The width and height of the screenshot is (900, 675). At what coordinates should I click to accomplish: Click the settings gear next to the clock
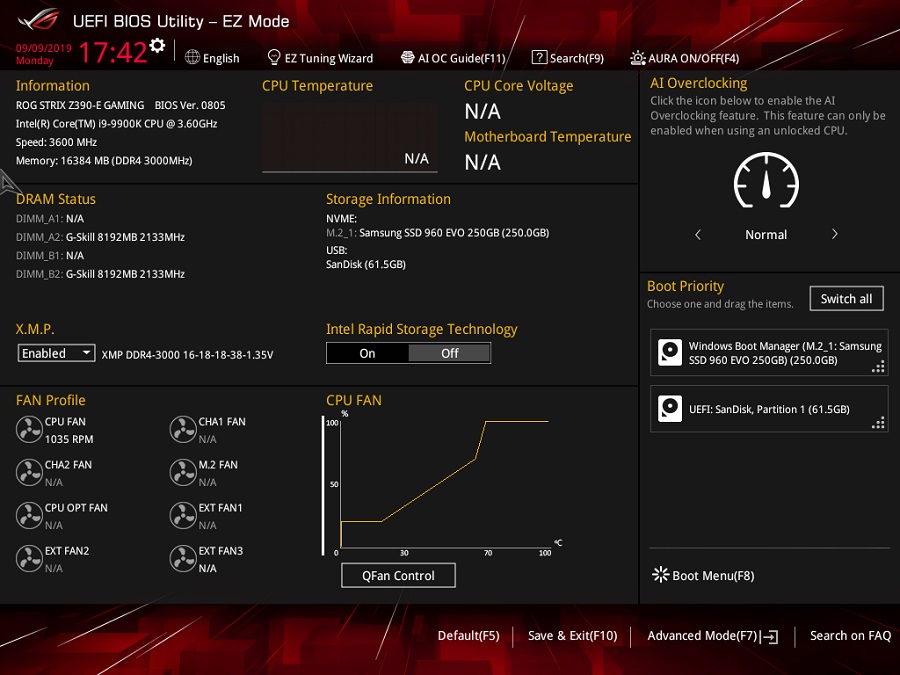click(x=157, y=46)
